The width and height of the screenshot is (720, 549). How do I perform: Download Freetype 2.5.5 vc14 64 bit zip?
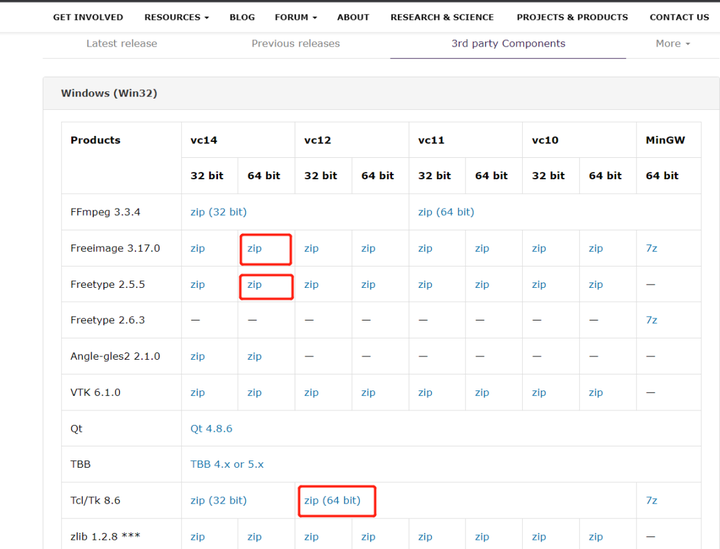tap(255, 284)
